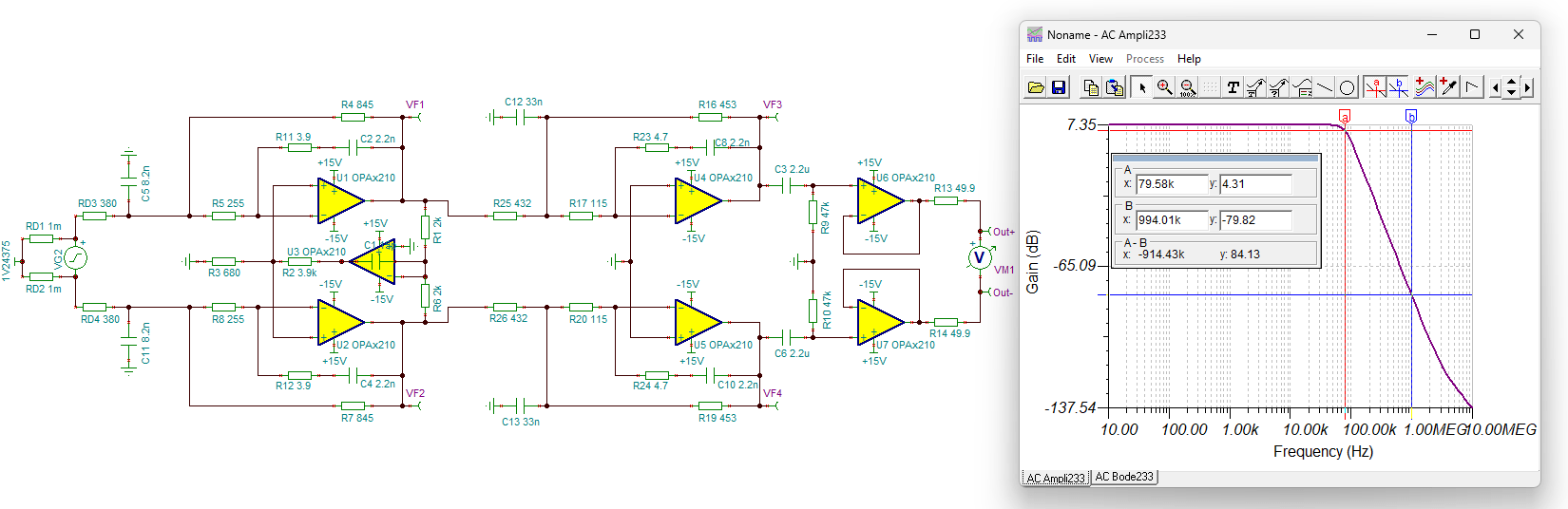1568x509 pixels.
Task: Click resistor label 'R7 845'
Action: coord(357,418)
